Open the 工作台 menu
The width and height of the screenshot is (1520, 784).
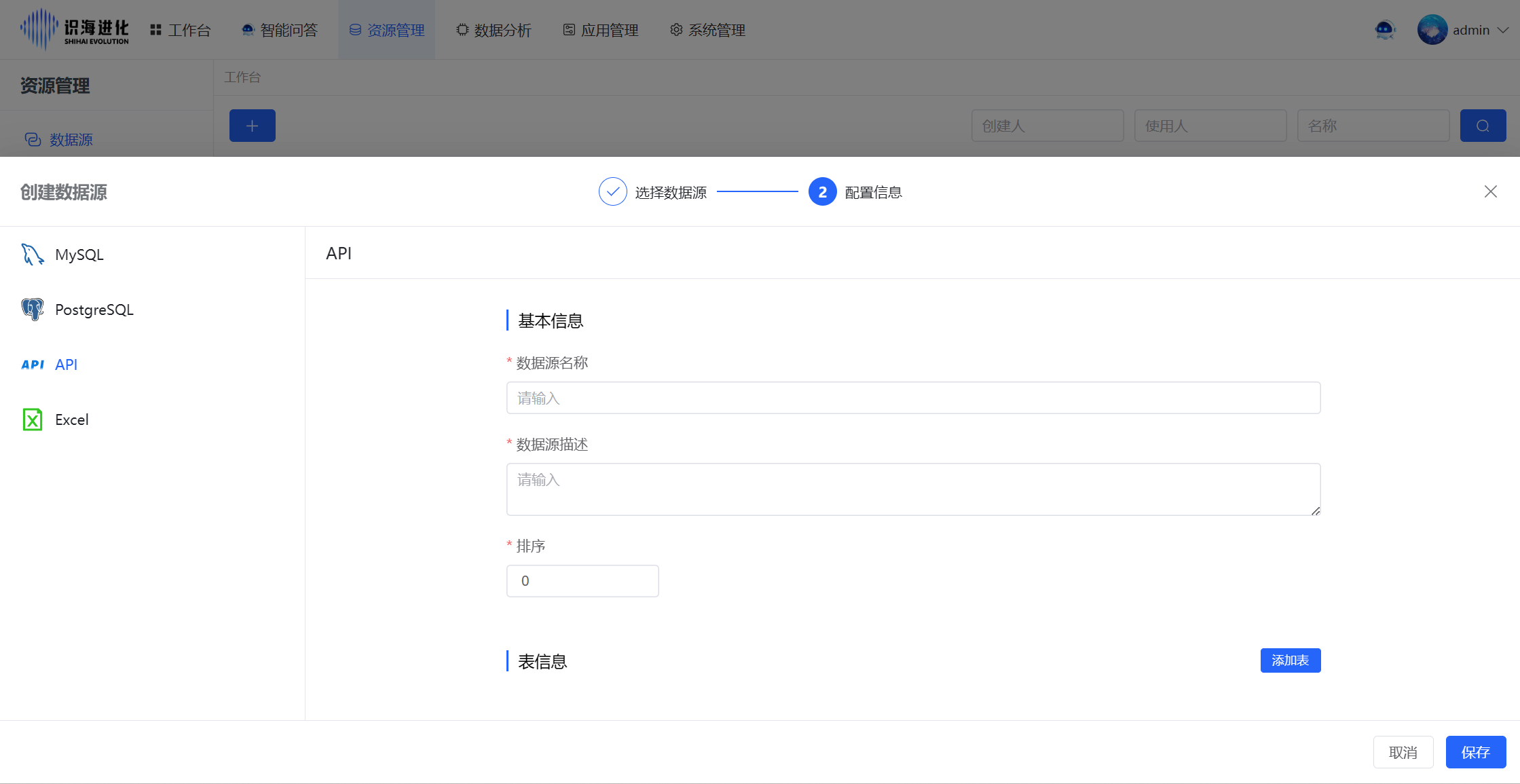pos(181,30)
